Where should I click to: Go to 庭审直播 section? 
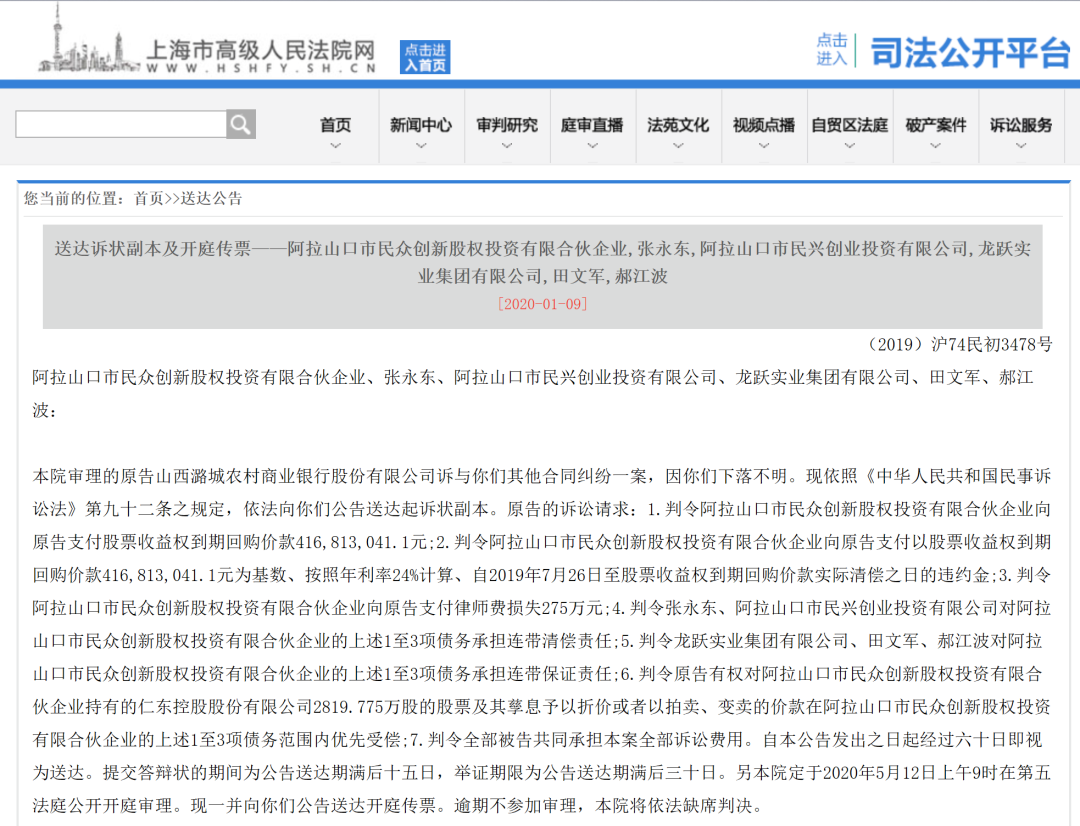[591, 125]
